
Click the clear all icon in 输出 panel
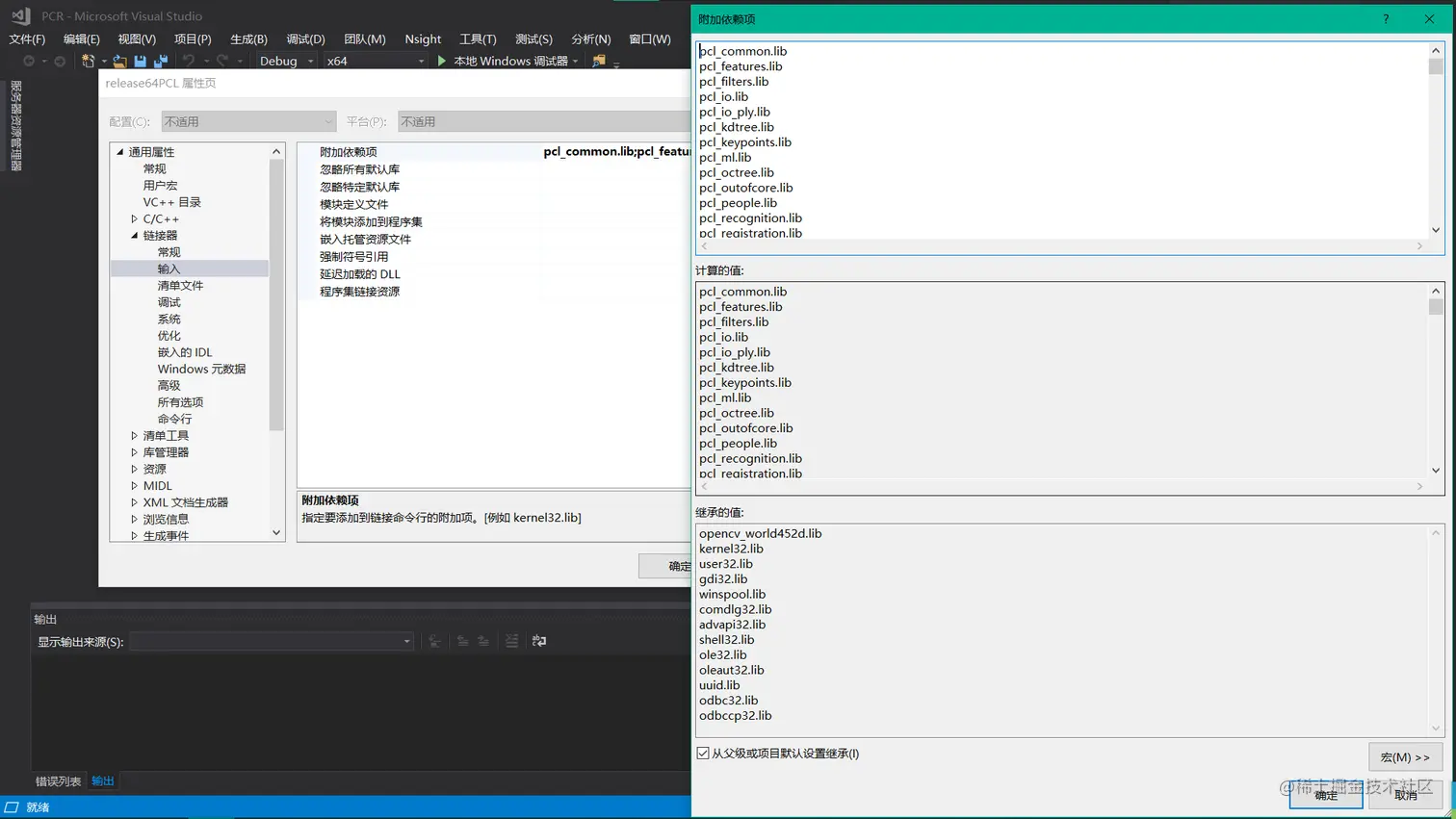point(511,641)
